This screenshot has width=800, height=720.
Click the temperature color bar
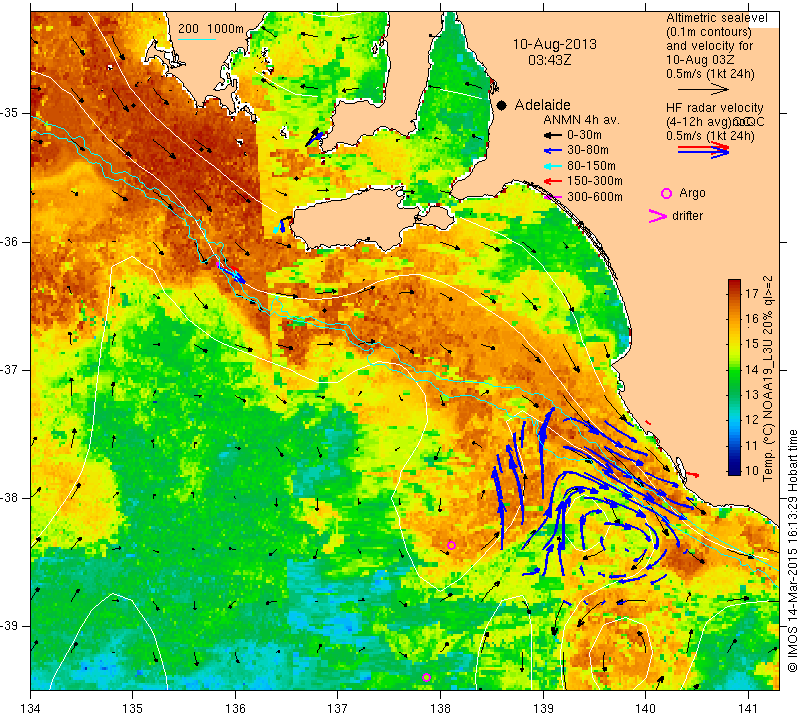click(x=734, y=377)
